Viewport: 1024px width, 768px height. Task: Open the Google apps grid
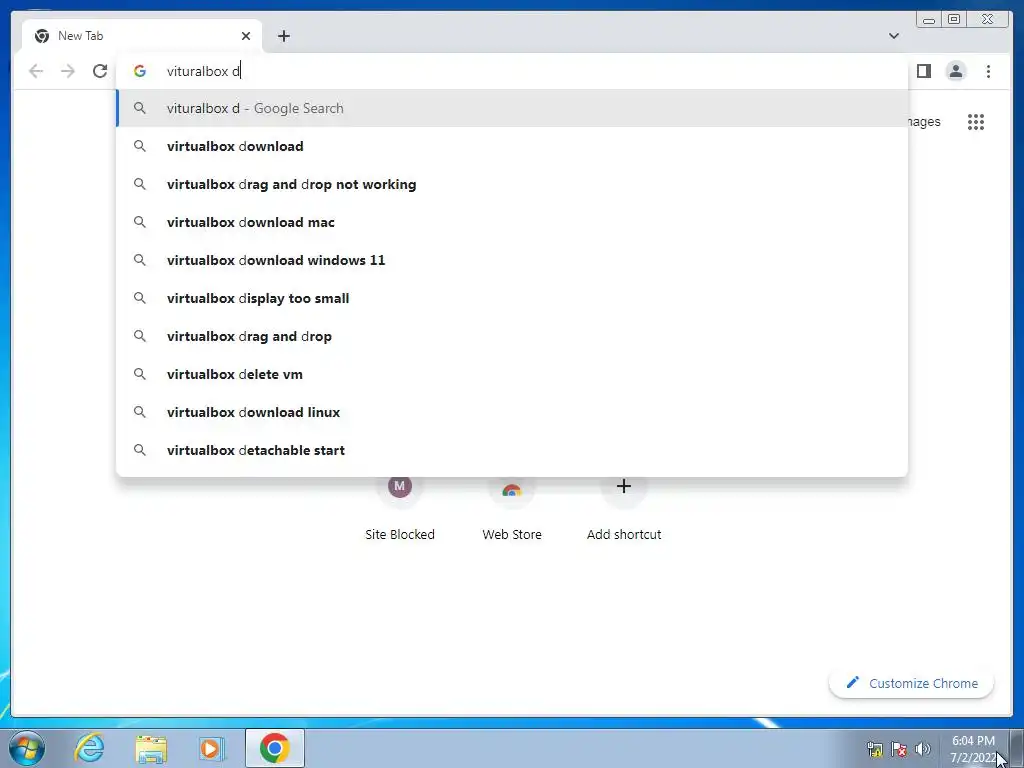pos(976,121)
